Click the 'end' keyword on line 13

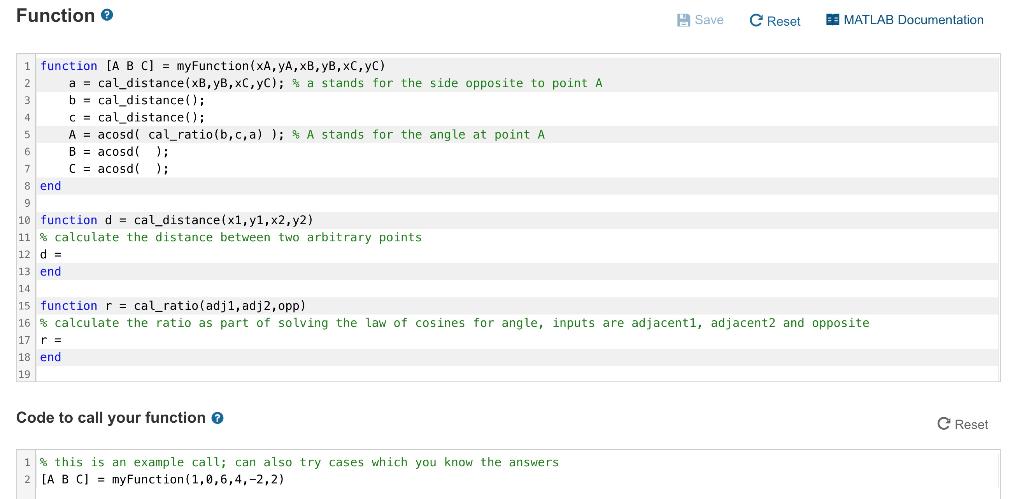pos(50,272)
